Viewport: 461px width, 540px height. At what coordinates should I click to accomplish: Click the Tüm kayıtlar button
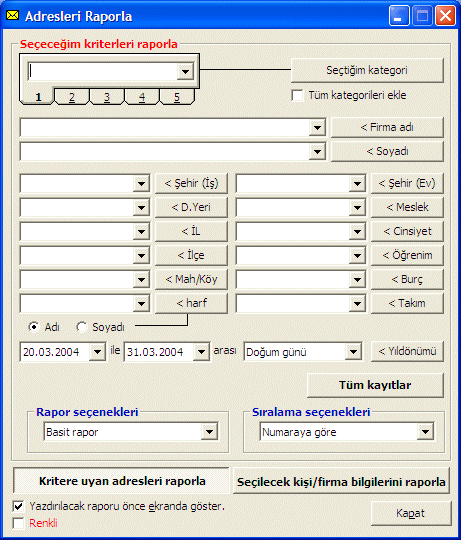(375, 385)
